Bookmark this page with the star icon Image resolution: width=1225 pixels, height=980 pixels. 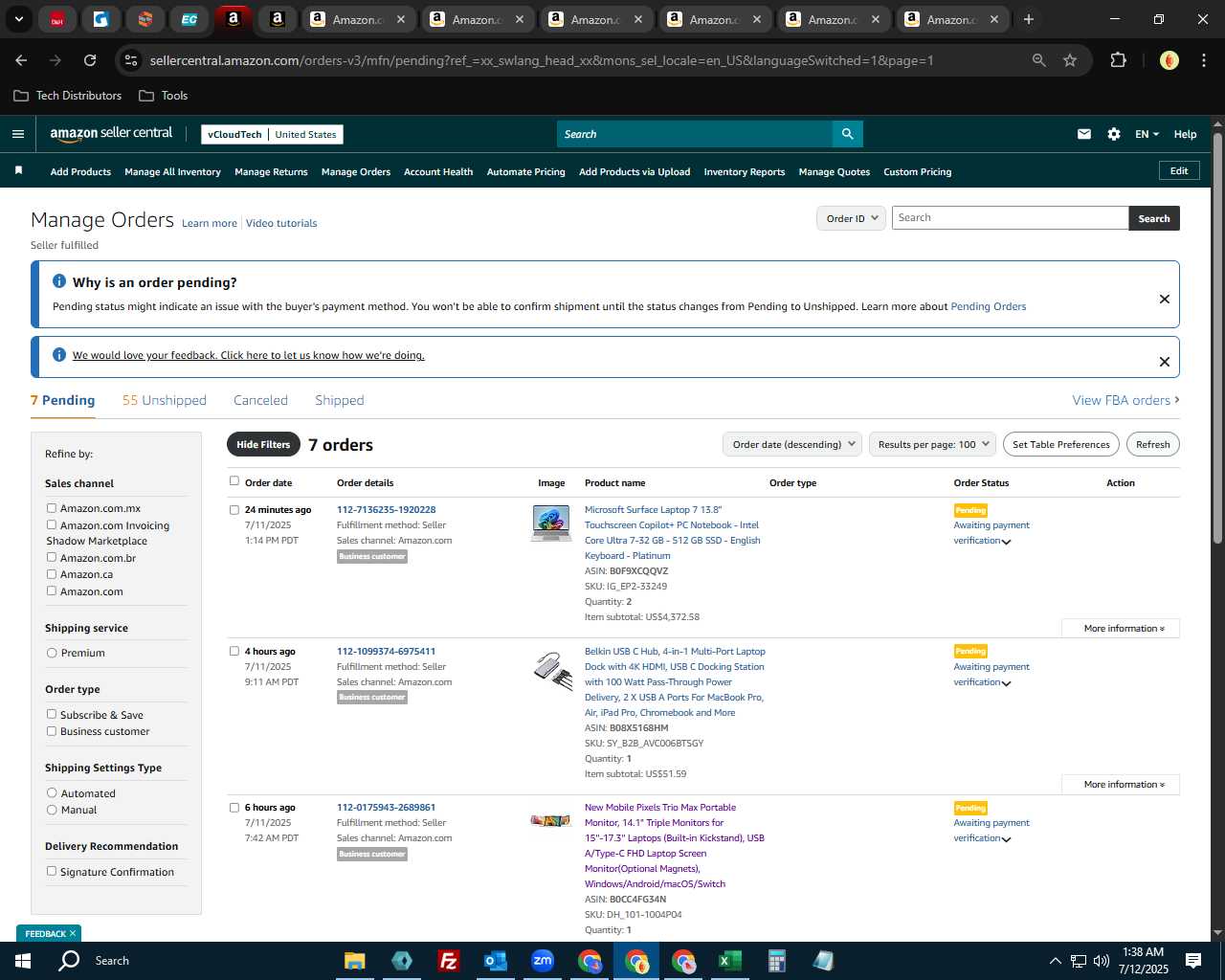[1070, 60]
